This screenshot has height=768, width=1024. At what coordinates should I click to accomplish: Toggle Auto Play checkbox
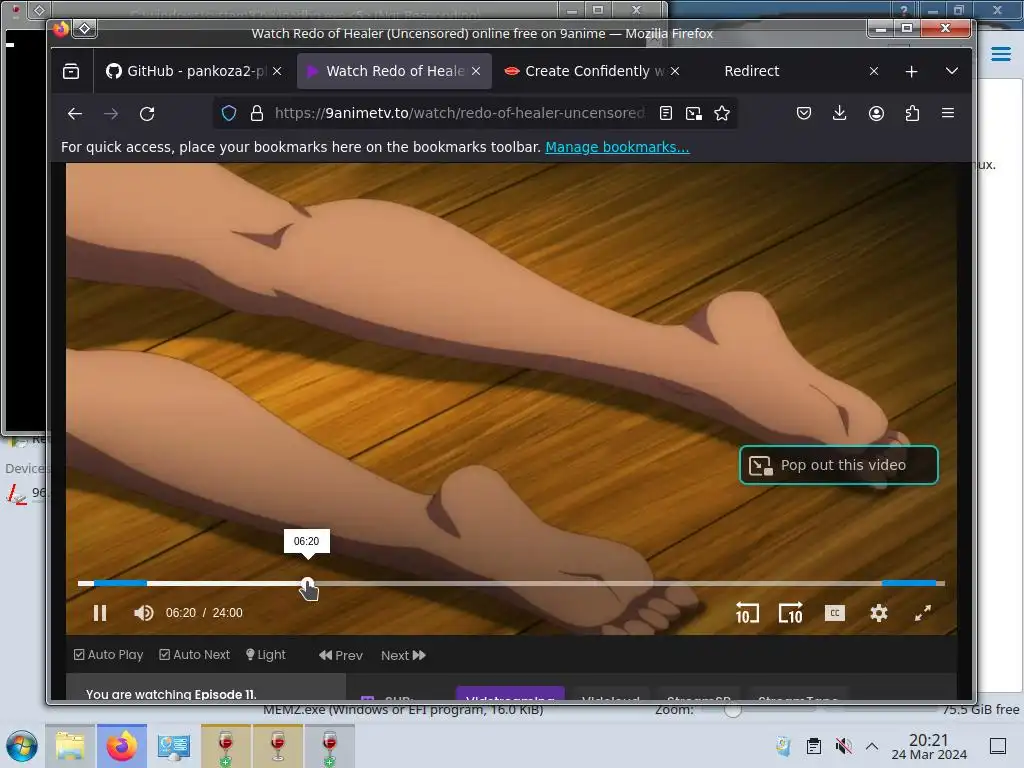[x=108, y=654]
